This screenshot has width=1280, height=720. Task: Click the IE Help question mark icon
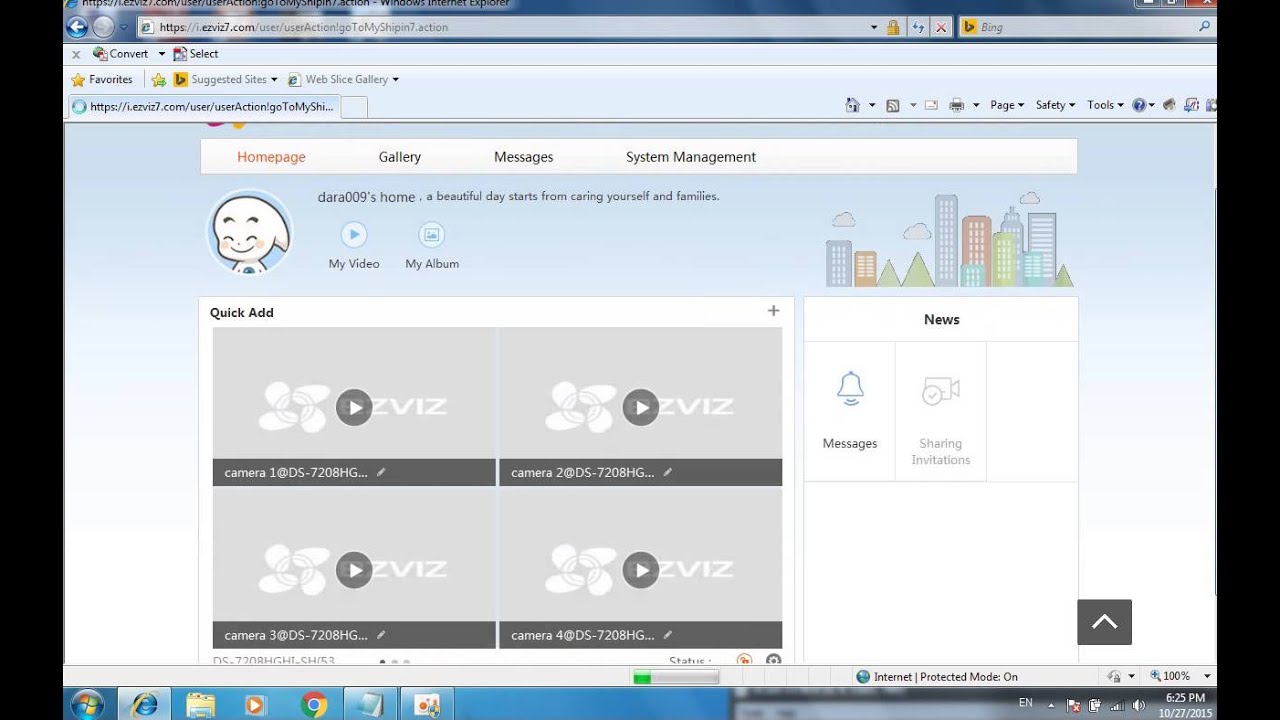point(1139,105)
